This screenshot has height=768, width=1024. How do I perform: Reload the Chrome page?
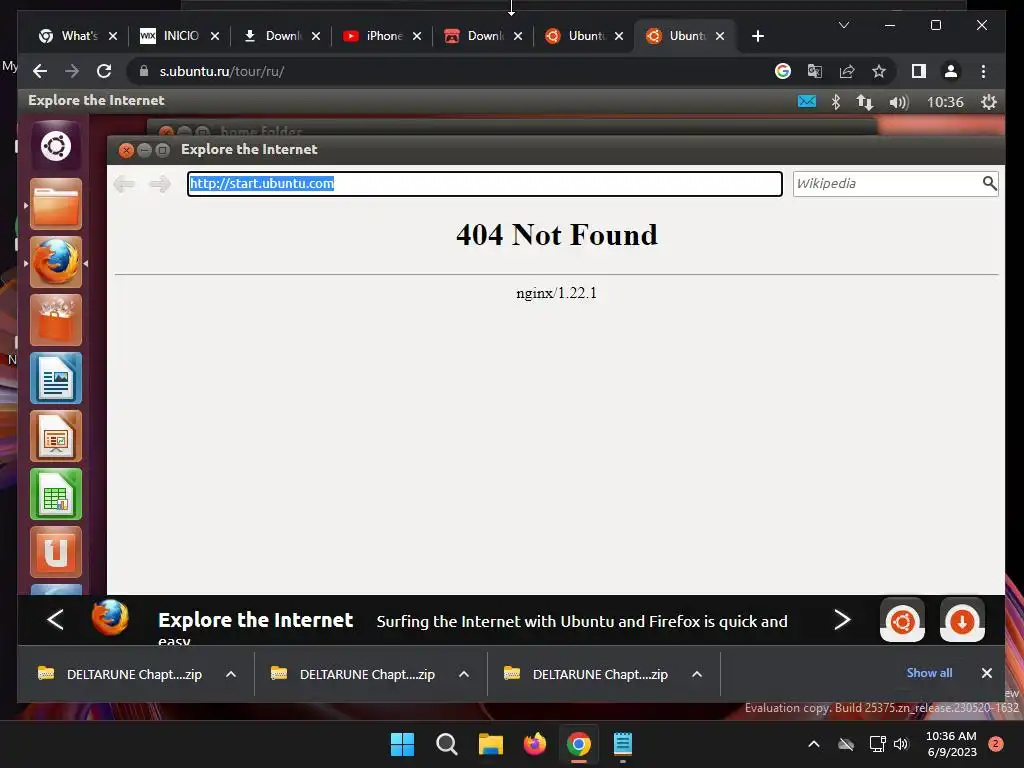[104, 71]
